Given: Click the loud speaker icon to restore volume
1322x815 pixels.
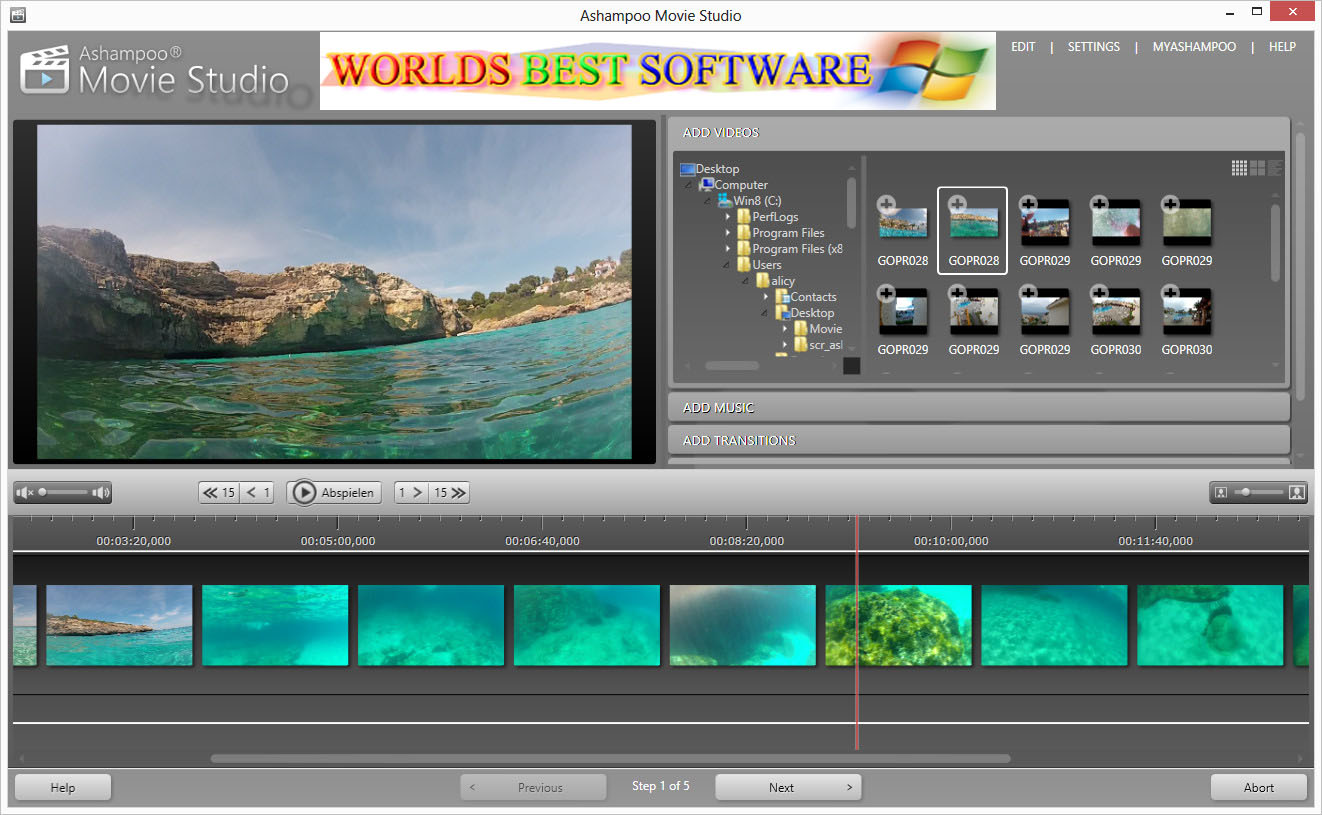Looking at the screenshot, I should click(x=100, y=492).
